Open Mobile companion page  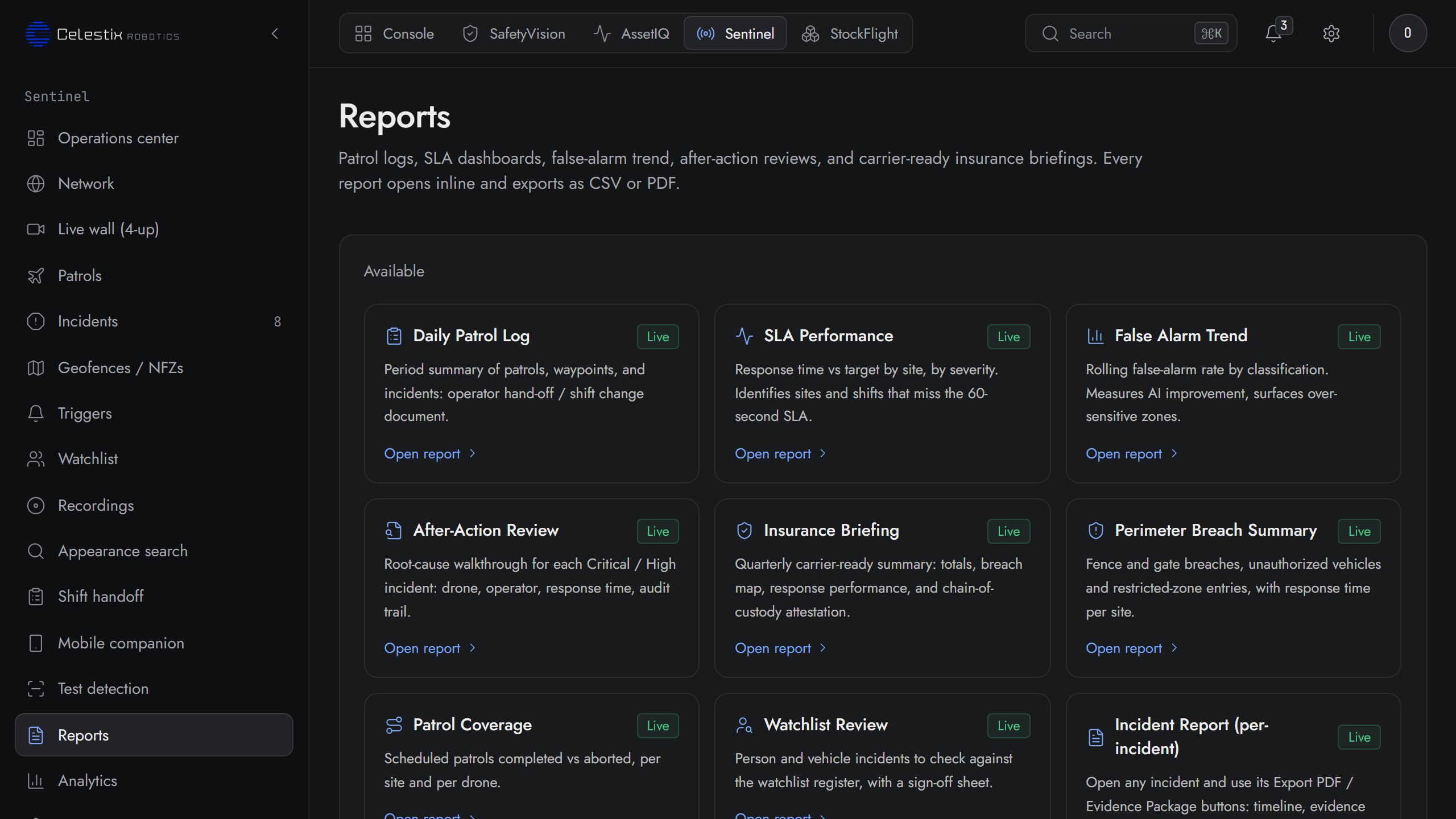154,643
